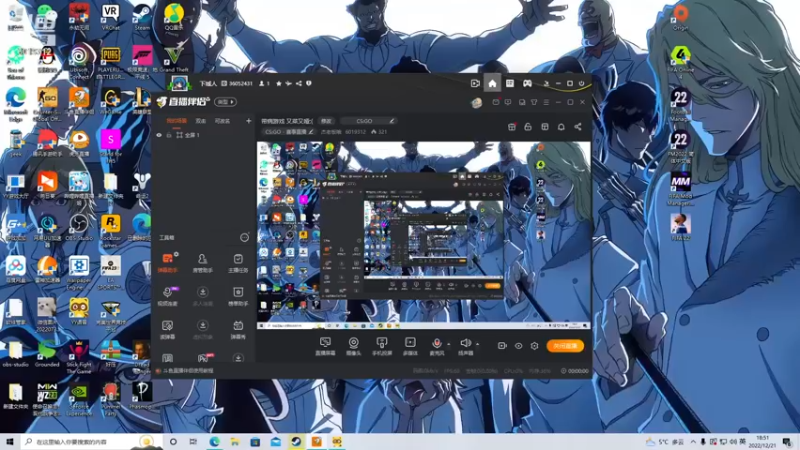Open the skin shirt icon in title bar
Viewport: 800px width, 450px height.
pyautogui.click(x=534, y=103)
